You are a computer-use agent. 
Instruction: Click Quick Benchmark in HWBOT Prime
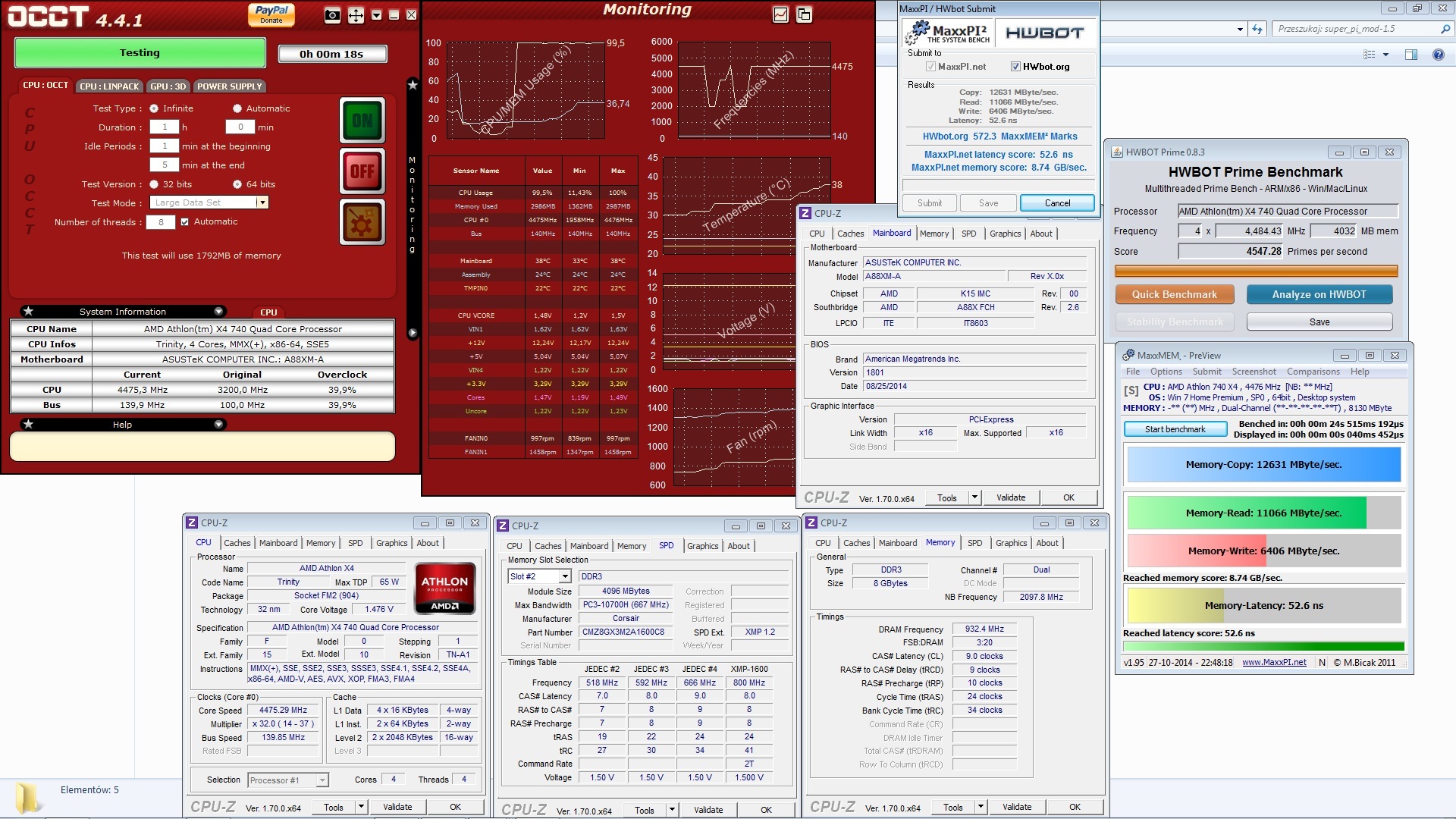(x=1174, y=294)
